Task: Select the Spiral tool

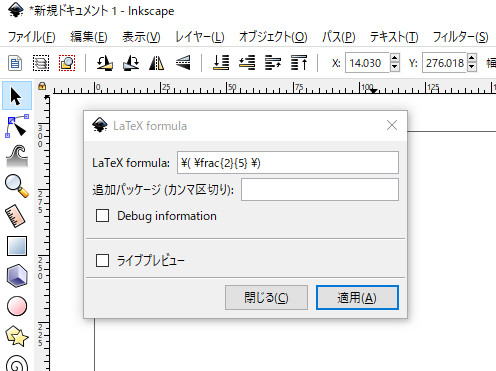Action: [17, 363]
